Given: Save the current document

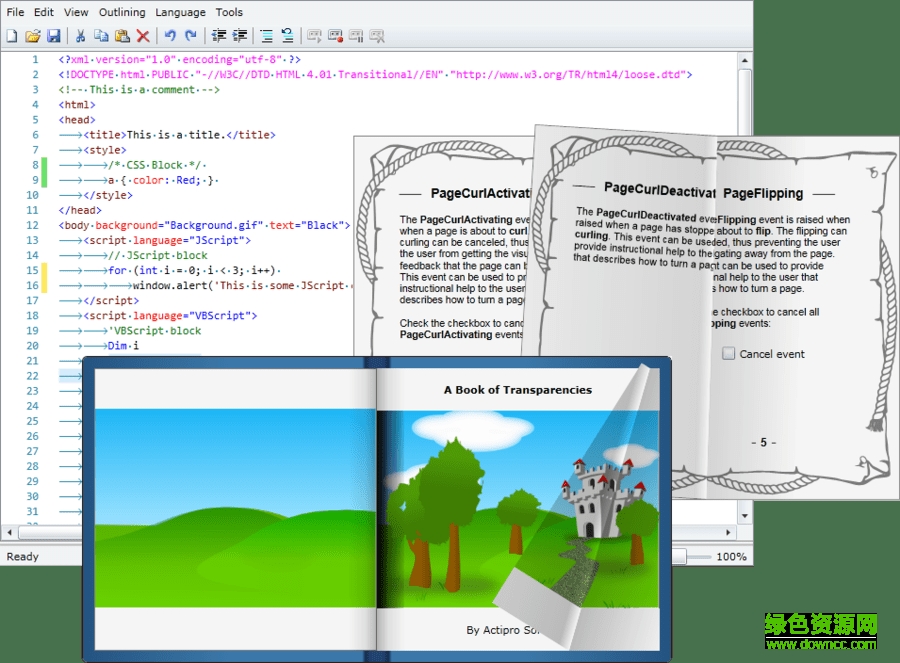Looking at the screenshot, I should pos(52,35).
